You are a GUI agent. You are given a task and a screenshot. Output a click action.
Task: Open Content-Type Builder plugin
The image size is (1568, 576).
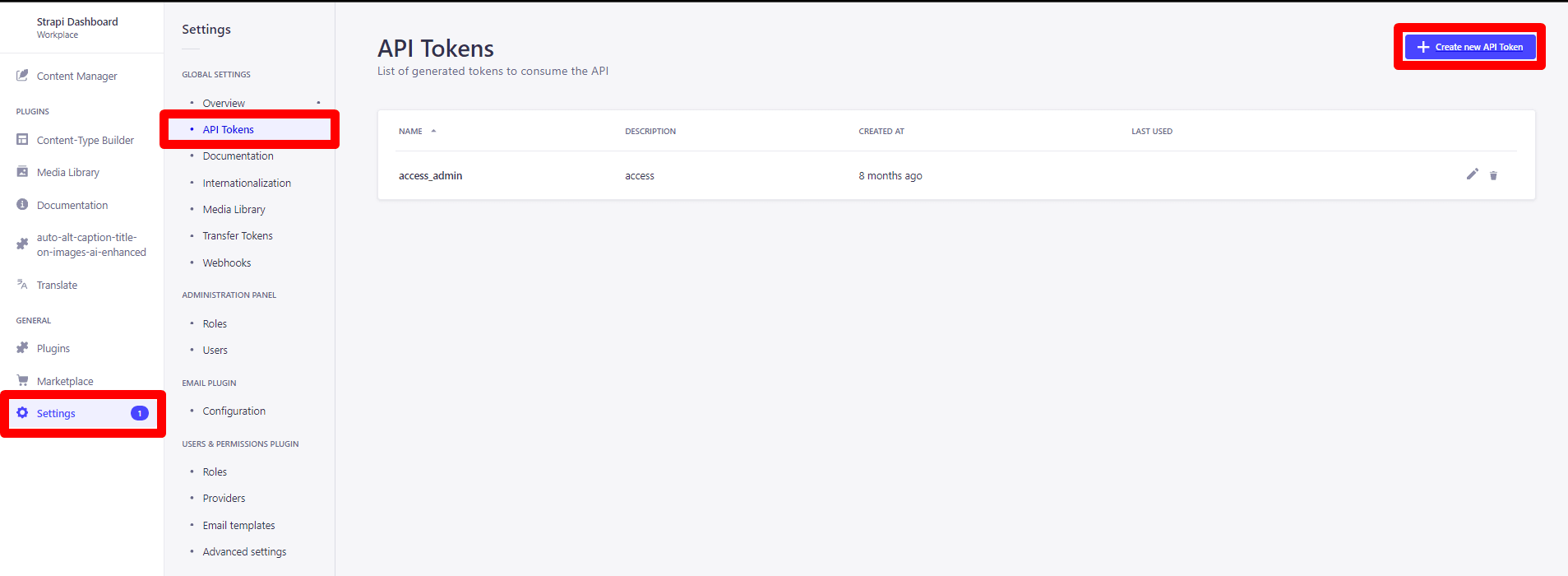coord(85,140)
